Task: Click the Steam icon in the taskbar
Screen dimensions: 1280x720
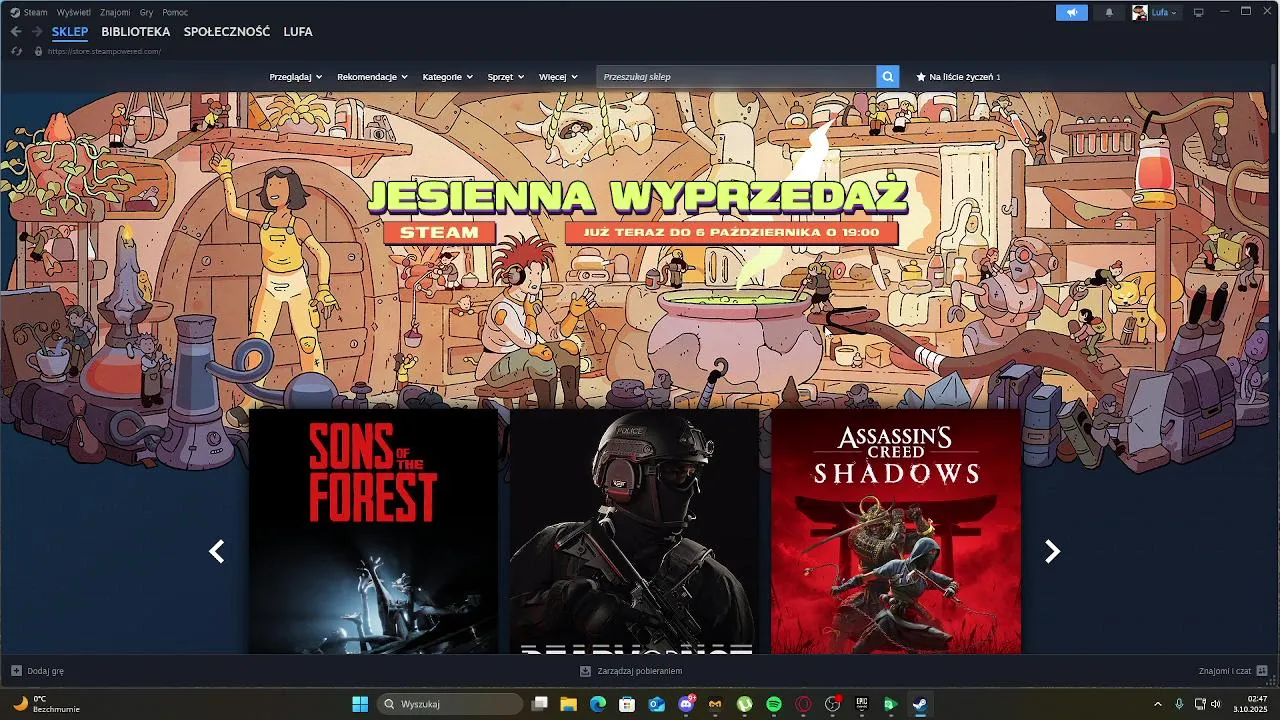Action: click(919, 704)
